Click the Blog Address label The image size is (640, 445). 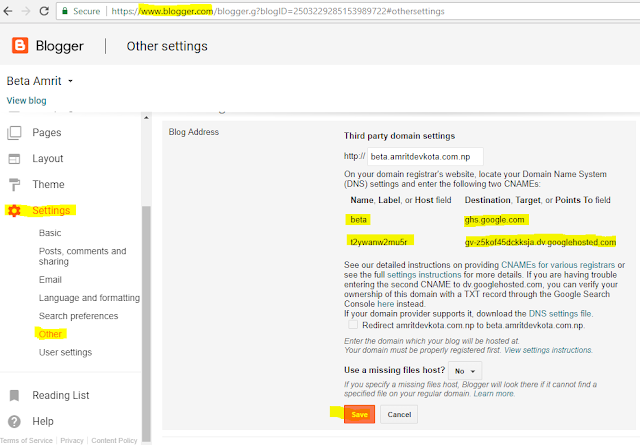[x=194, y=132]
